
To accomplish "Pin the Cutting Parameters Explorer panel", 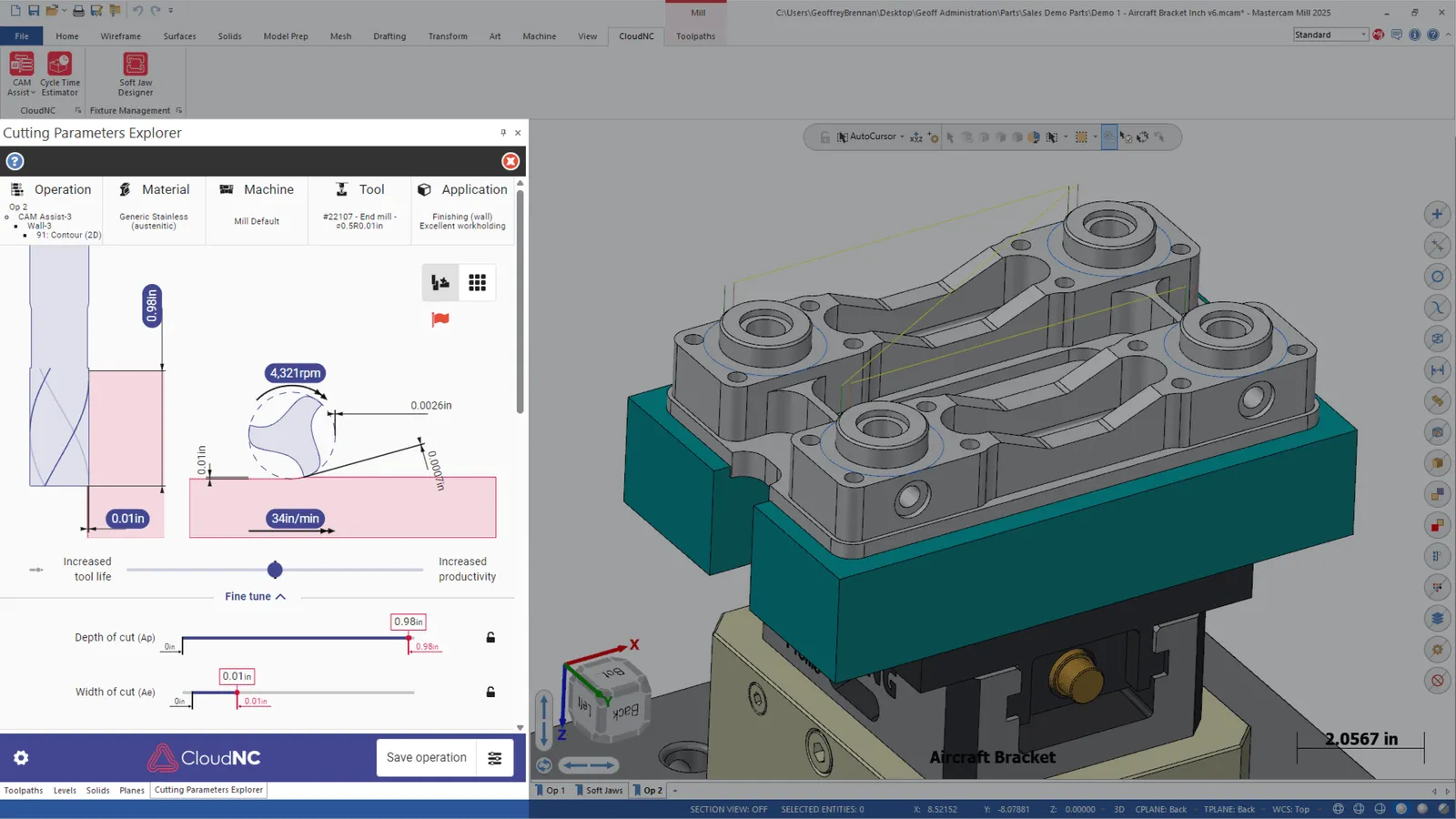I will 503,133.
